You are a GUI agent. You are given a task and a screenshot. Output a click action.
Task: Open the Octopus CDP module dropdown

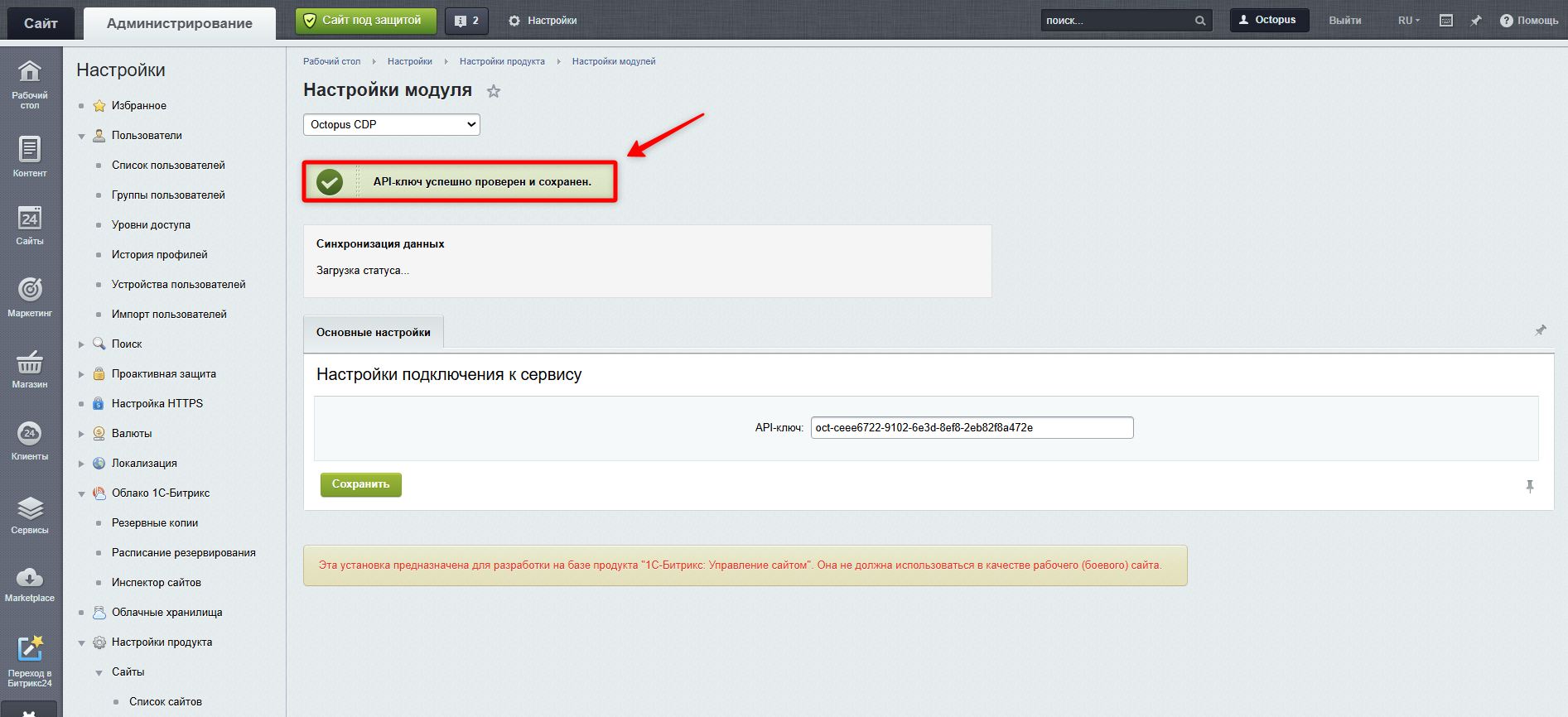tap(392, 124)
